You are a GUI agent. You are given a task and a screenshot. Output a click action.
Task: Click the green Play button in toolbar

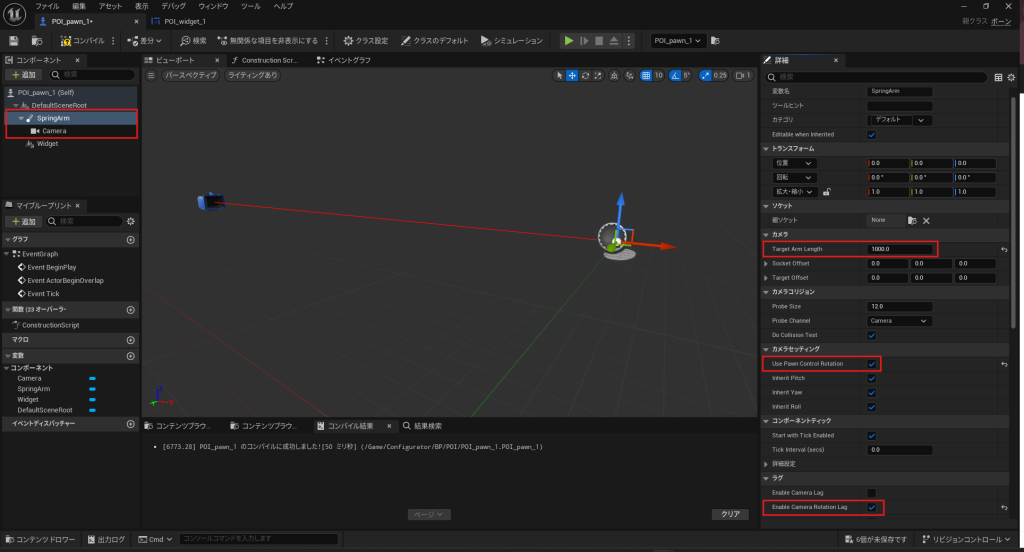pyautogui.click(x=569, y=41)
